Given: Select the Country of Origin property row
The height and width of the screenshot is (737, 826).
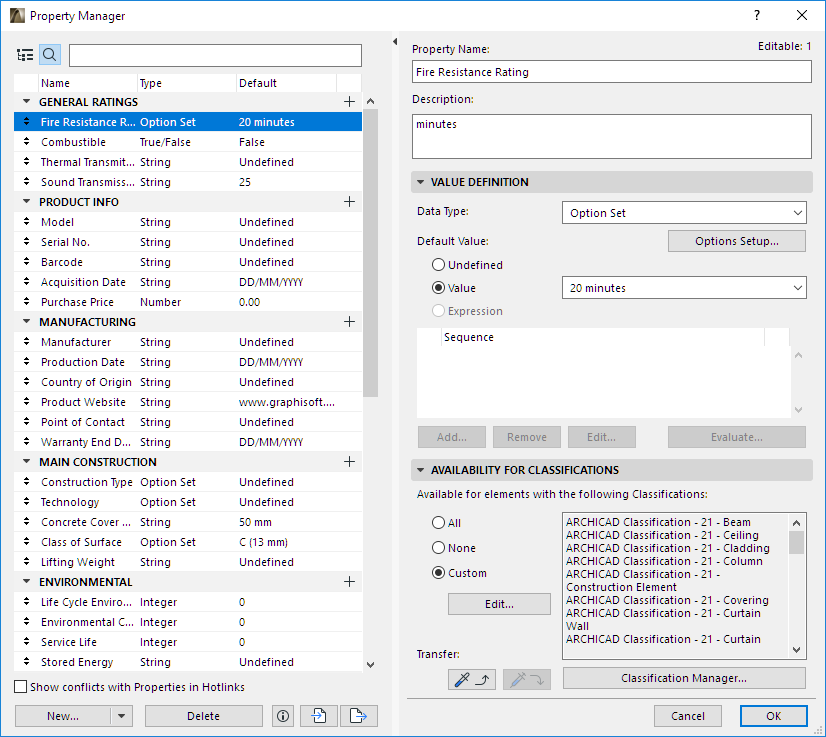Looking at the screenshot, I should [188, 382].
